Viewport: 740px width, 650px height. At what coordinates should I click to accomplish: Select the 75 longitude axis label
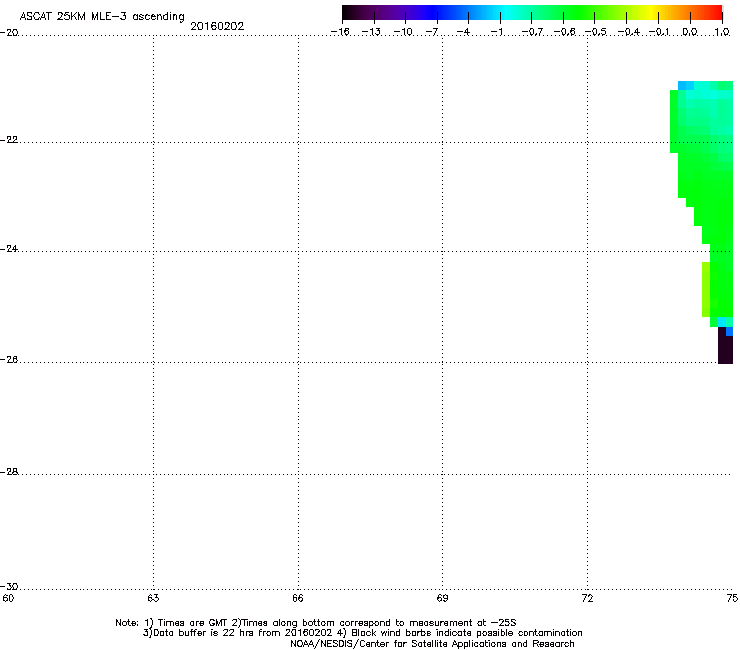click(732, 599)
